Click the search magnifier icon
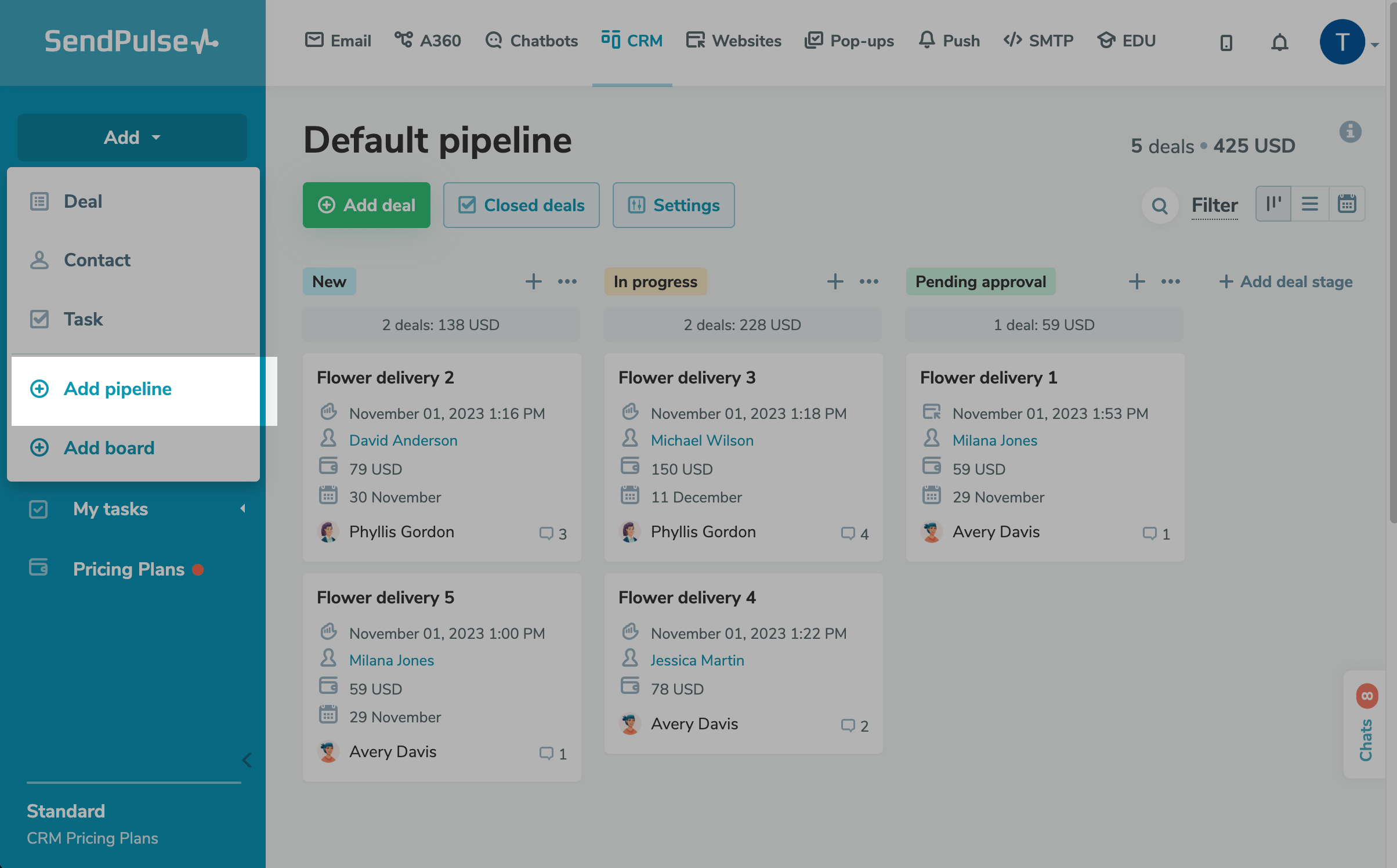This screenshot has height=868, width=1397. tap(1159, 205)
